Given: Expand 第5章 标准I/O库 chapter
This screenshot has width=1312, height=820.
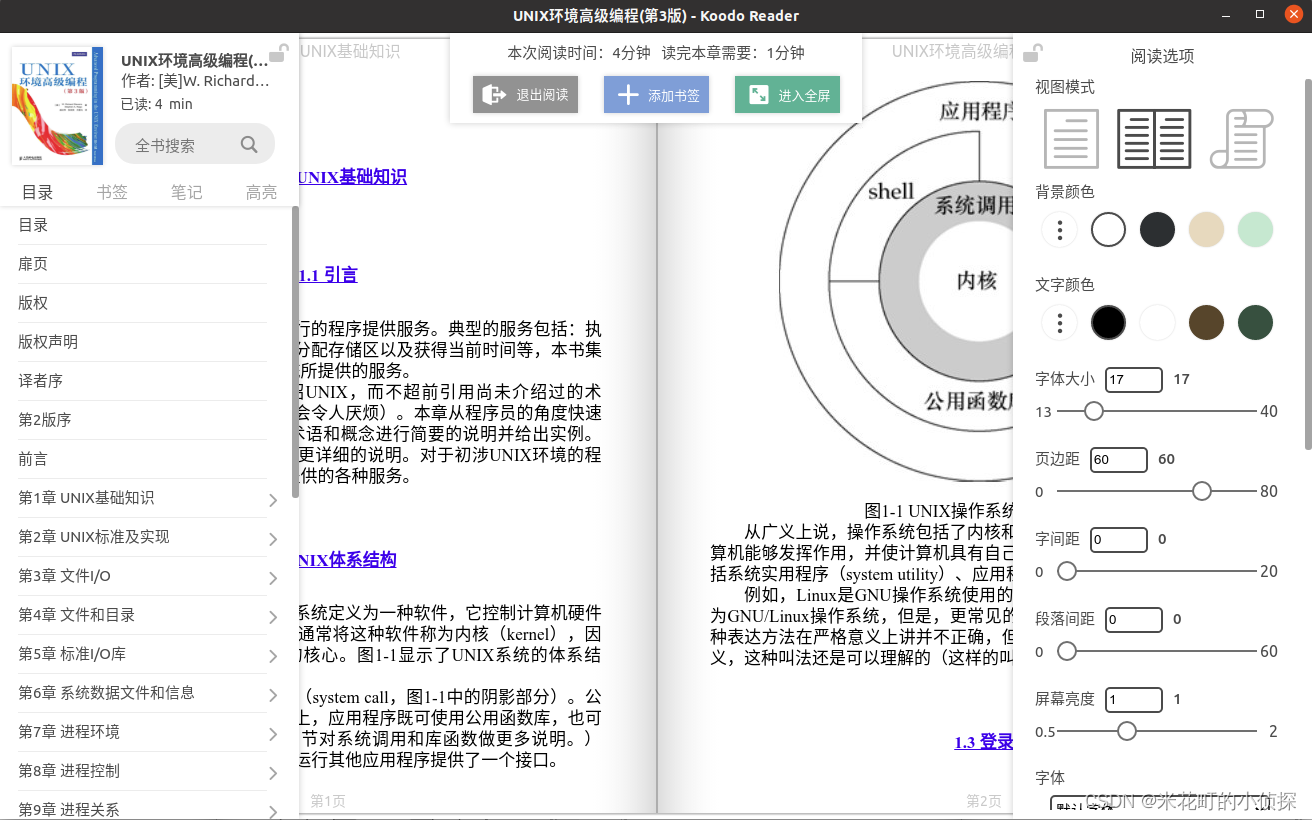Looking at the screenshot, I should 273,656.
